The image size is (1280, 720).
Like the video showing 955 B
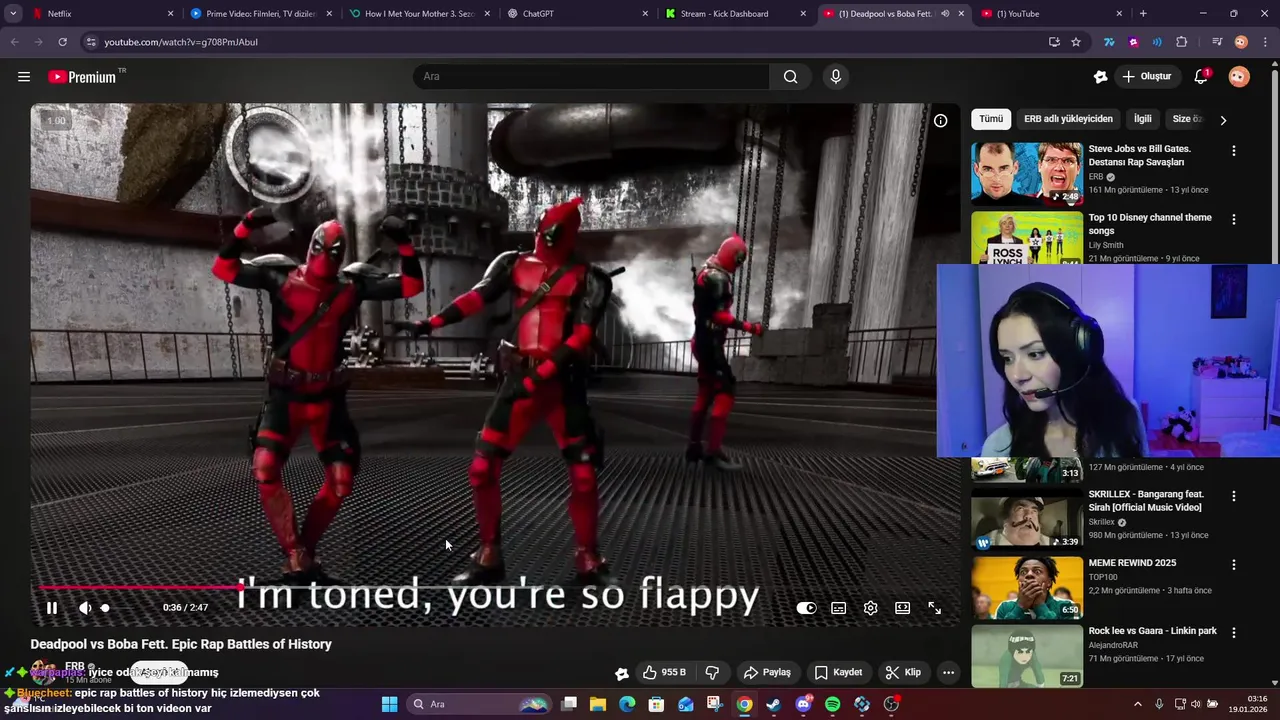click(664, 673)
